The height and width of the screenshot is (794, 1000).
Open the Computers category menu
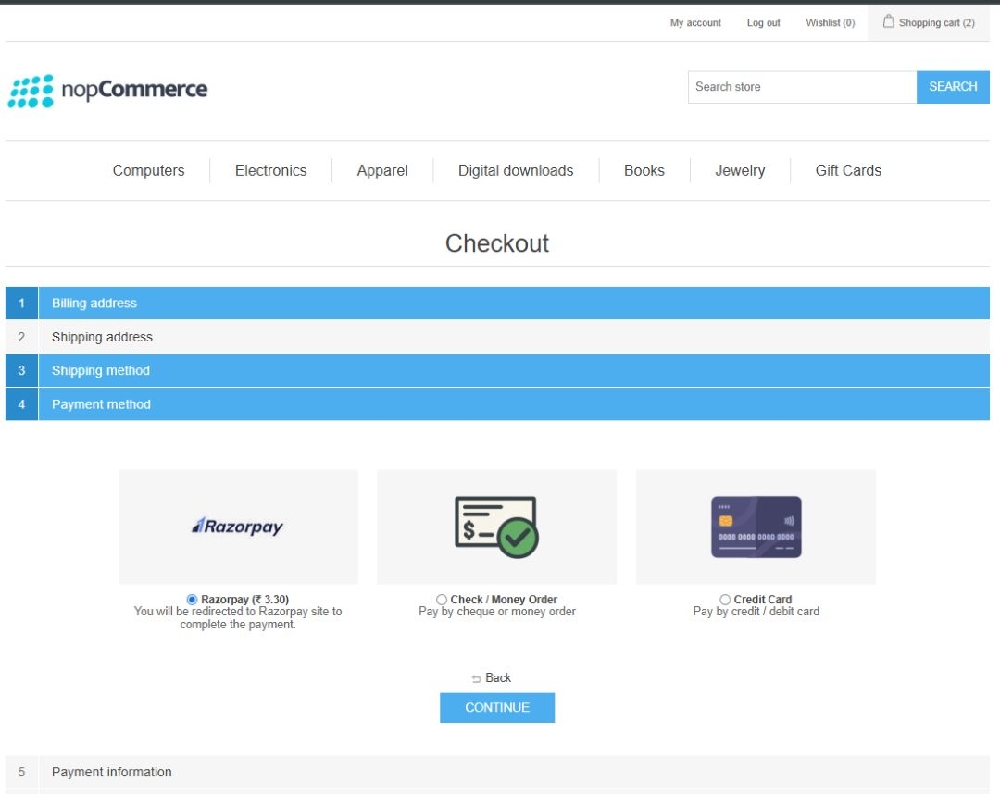(x=149, y=171)
